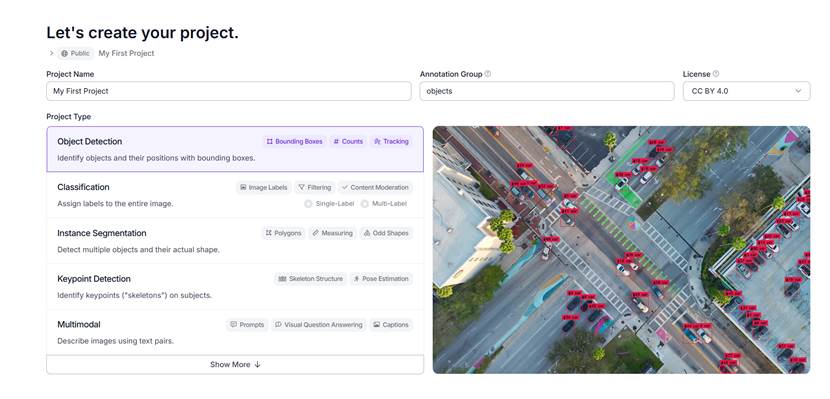Image resolution: width=830 pixels, height=399 pixels.
Task: Click the Captions tag
Action: (x=391, y=324)
